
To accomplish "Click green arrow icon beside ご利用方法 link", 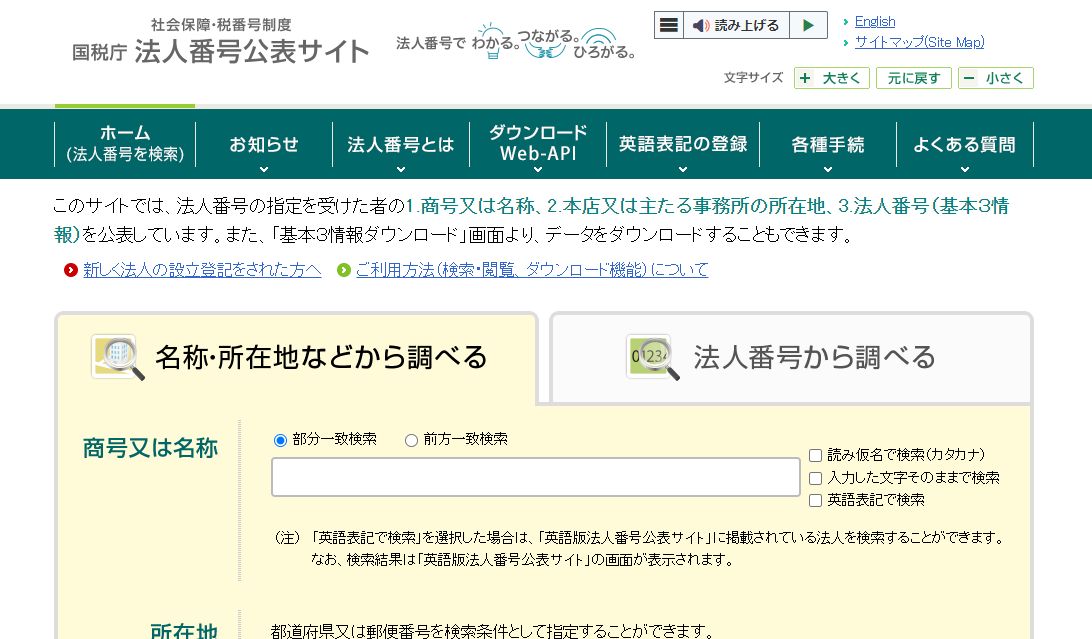I will (x=343, y=270).
